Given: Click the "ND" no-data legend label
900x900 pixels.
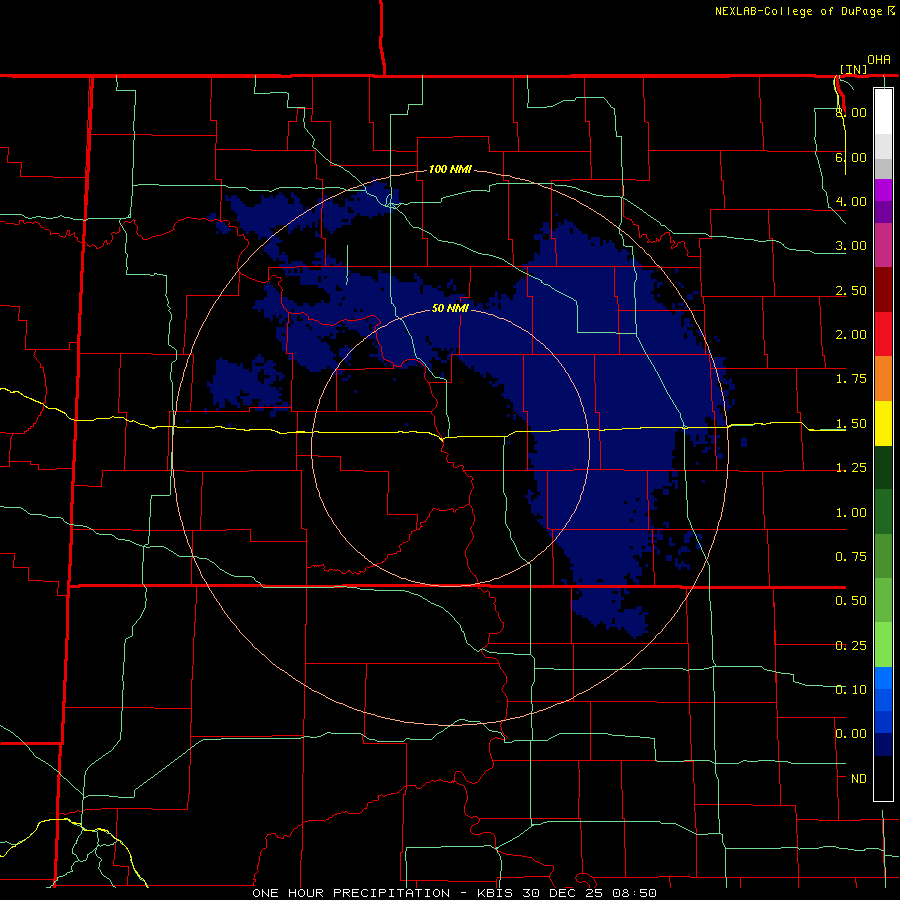Looking at the screenshot, I should point(859,779).
